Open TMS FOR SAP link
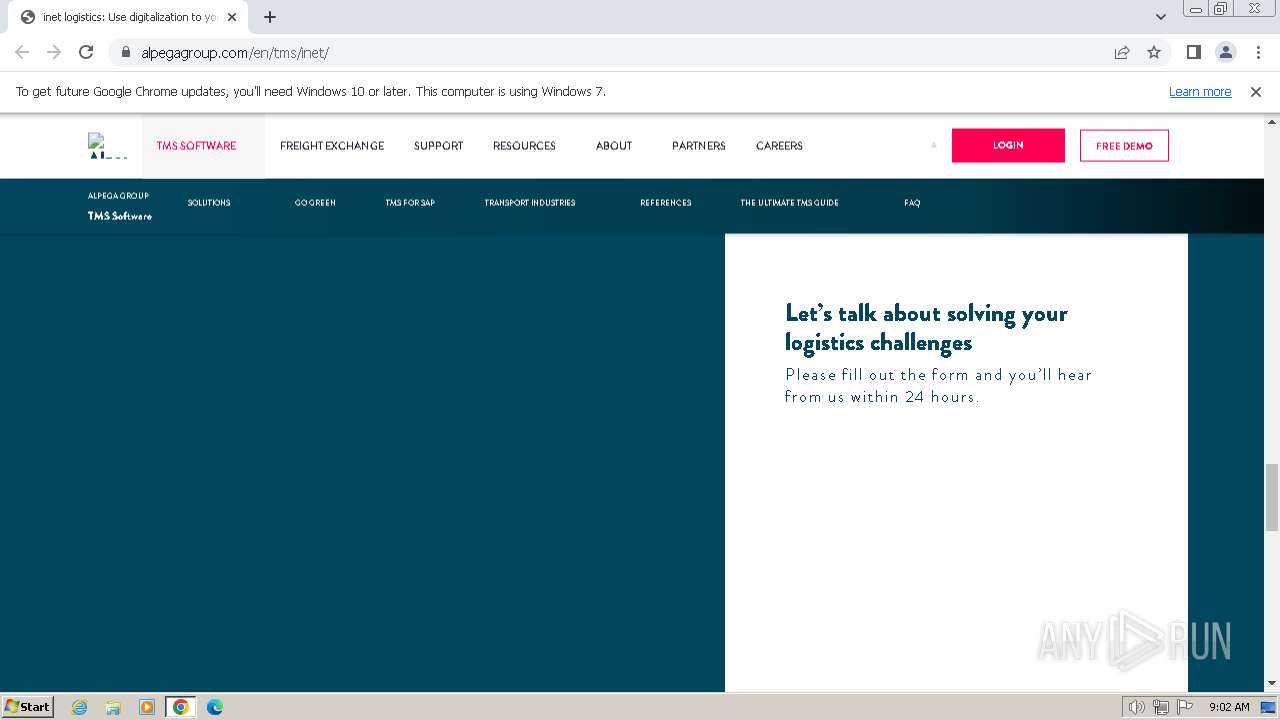The image size is (1280, 720). tap(410, 203)
